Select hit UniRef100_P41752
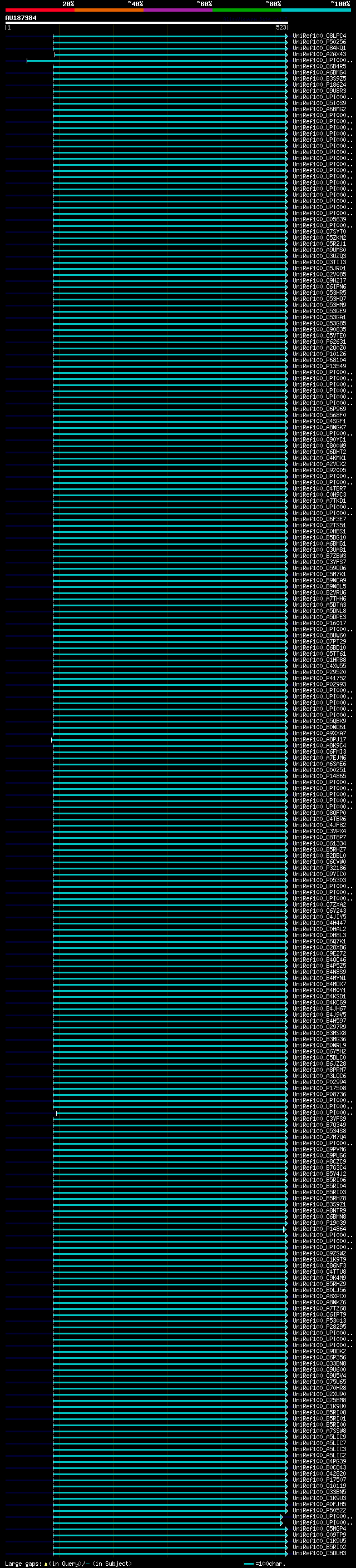This screenshot has height=1568, width=356. (319, 678)
